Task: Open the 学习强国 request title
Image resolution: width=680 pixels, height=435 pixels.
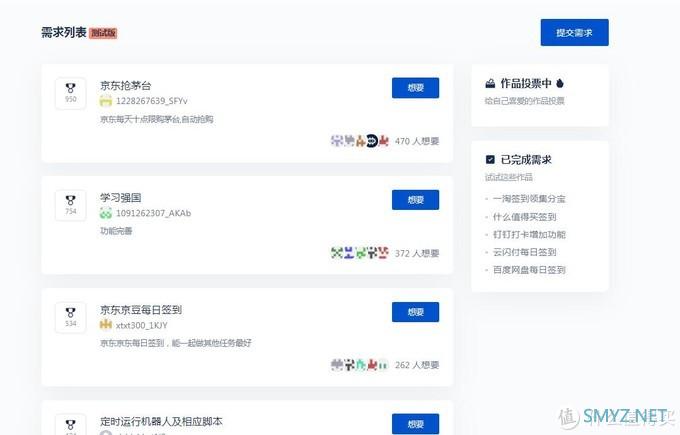Action: (120, 198)
